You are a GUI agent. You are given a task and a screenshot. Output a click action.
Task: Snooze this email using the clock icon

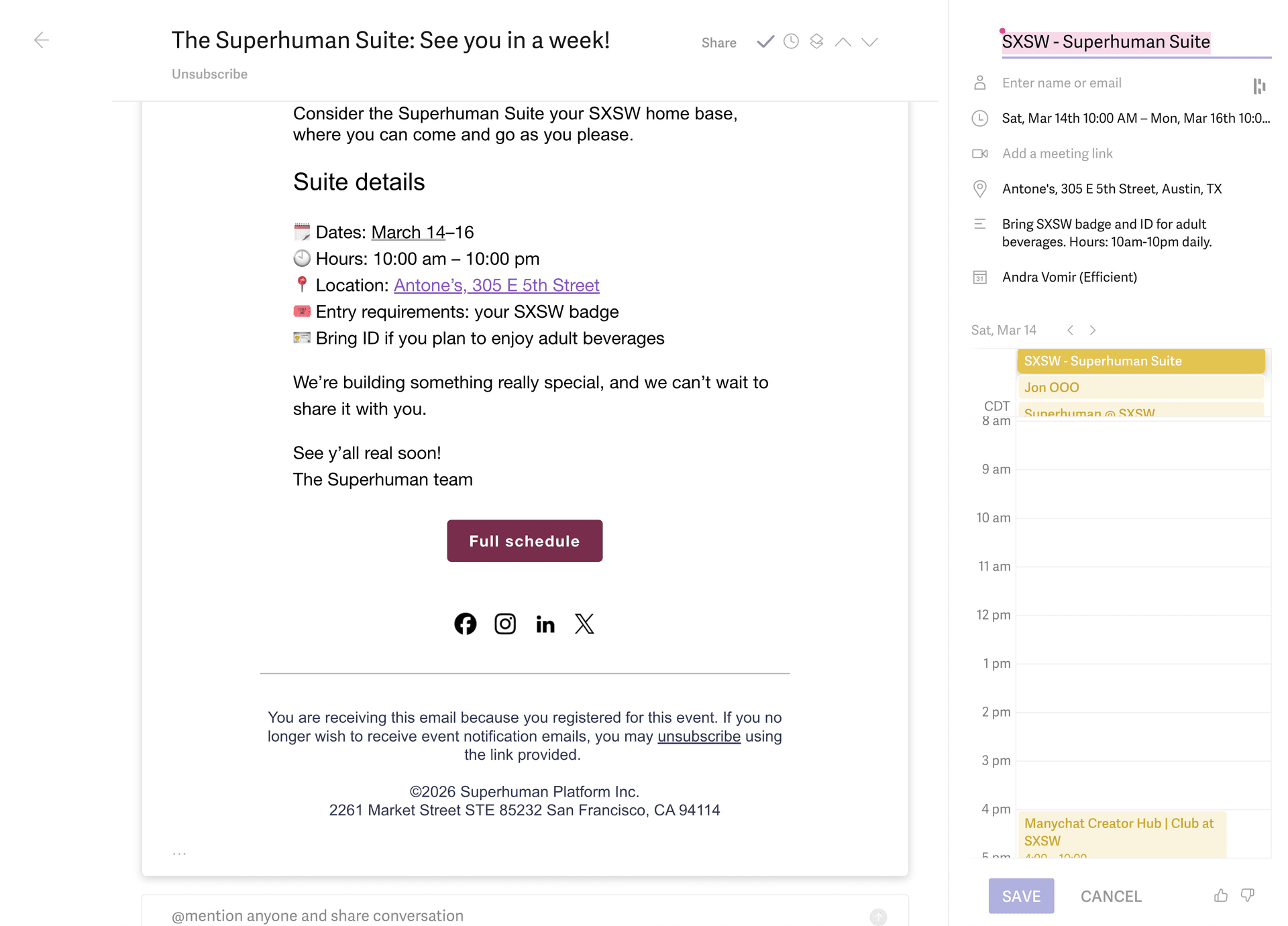coord(791,42)
